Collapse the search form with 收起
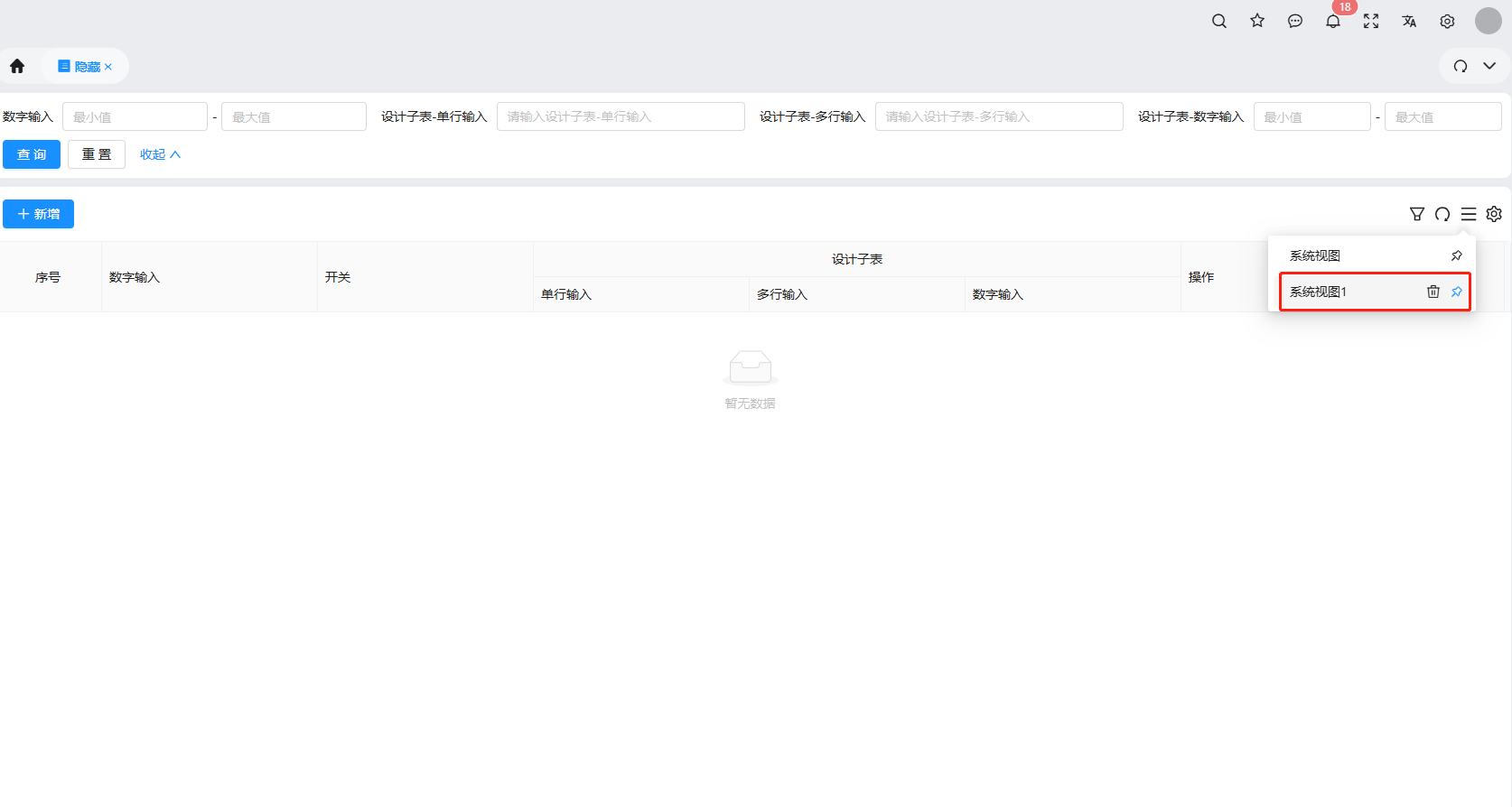Viewport: 1512px width, 807px height. tap(160, 154)
